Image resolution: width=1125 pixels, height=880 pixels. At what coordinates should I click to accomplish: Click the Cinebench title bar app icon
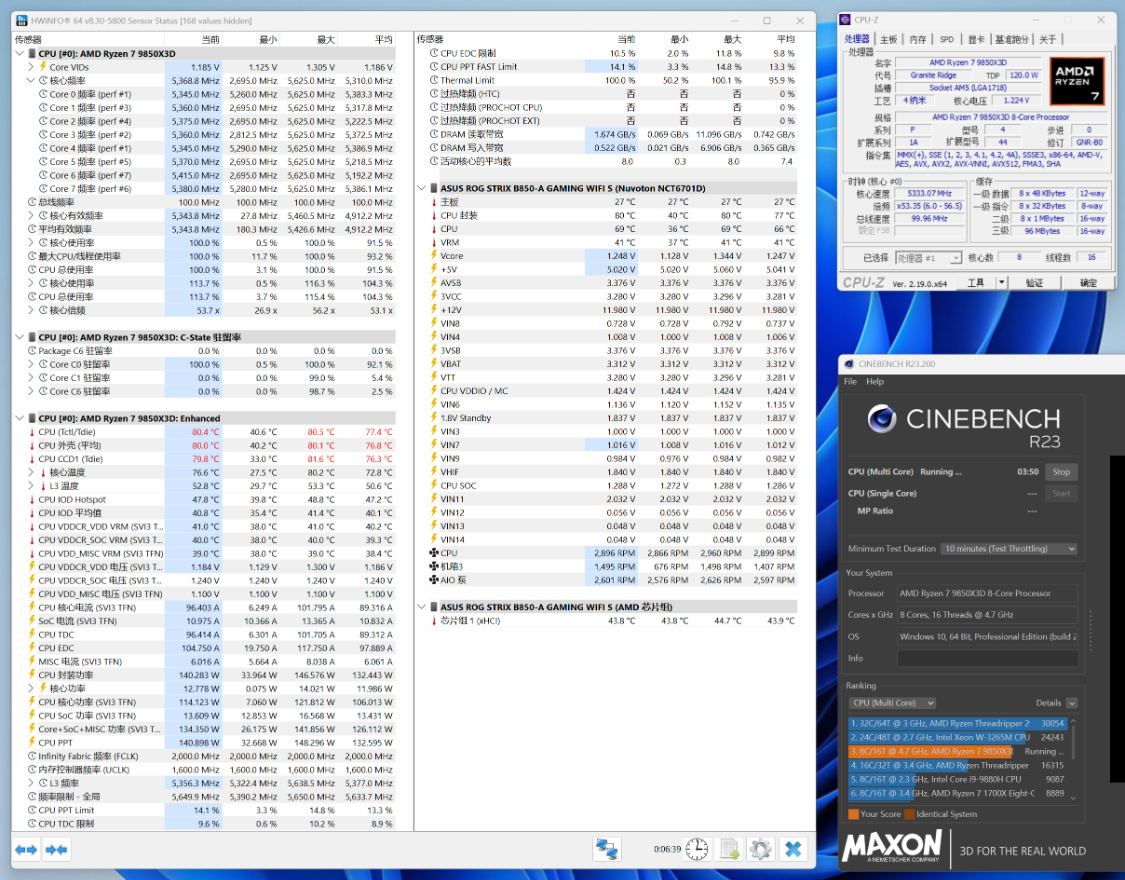(x=849, y=364)
